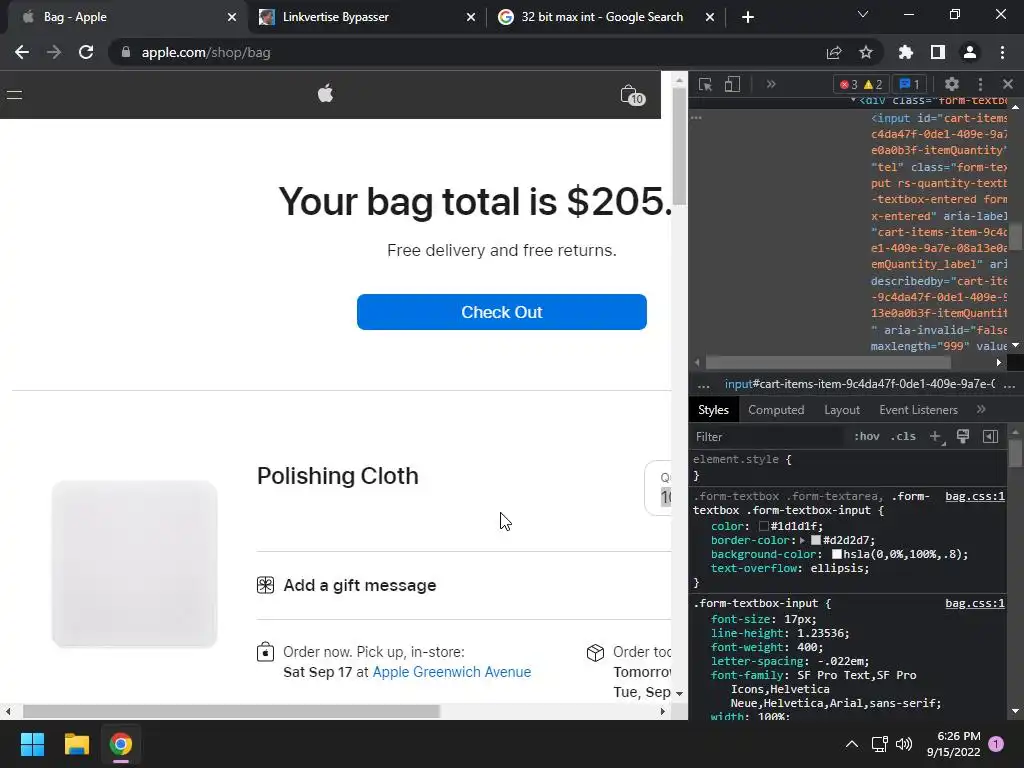Click the page horizontal scrollbar
The height and width of the screenshot is (768, 1024).
(x=231, y=711)
